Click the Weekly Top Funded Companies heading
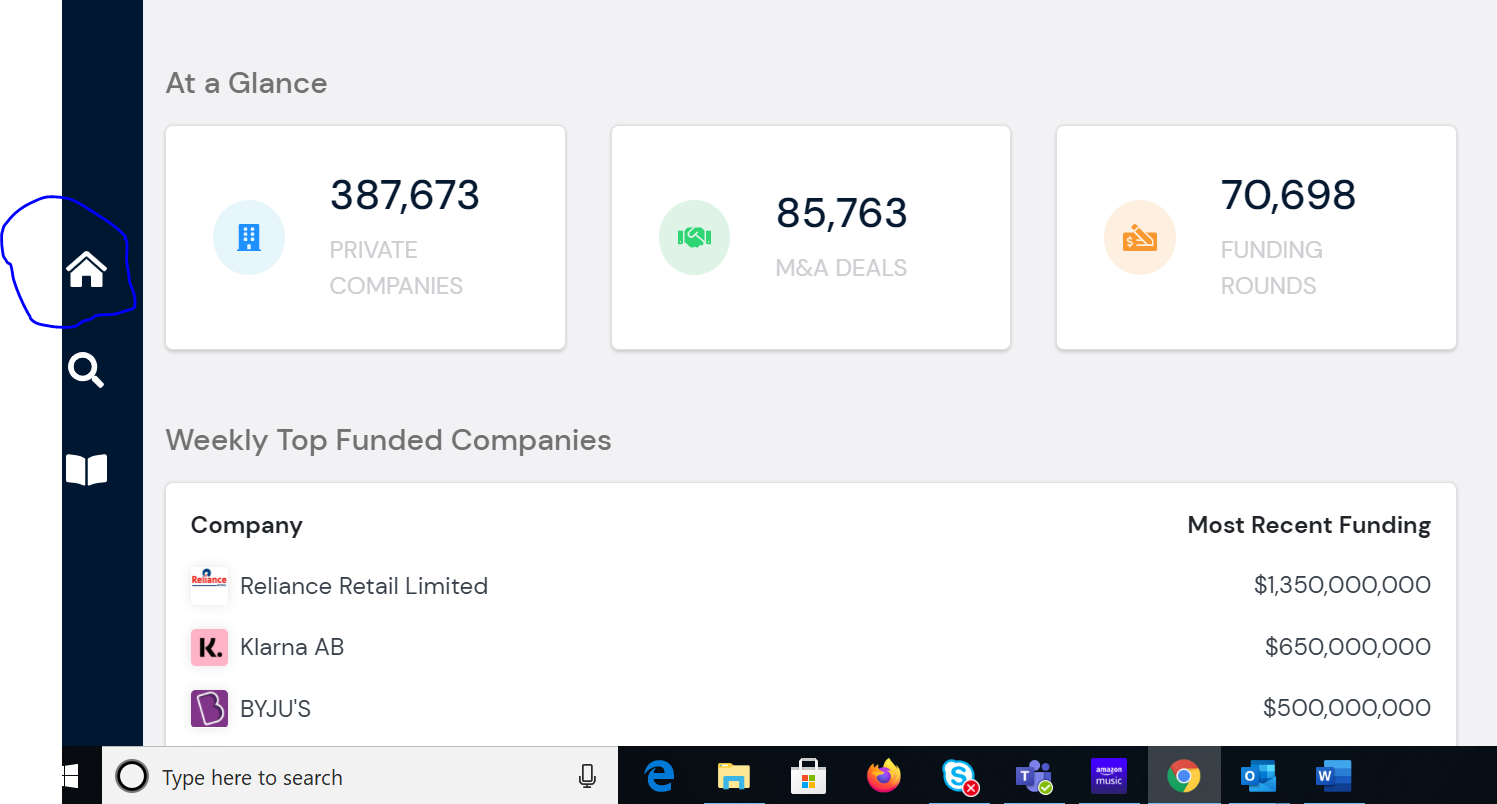 click(x=388, y=440)
